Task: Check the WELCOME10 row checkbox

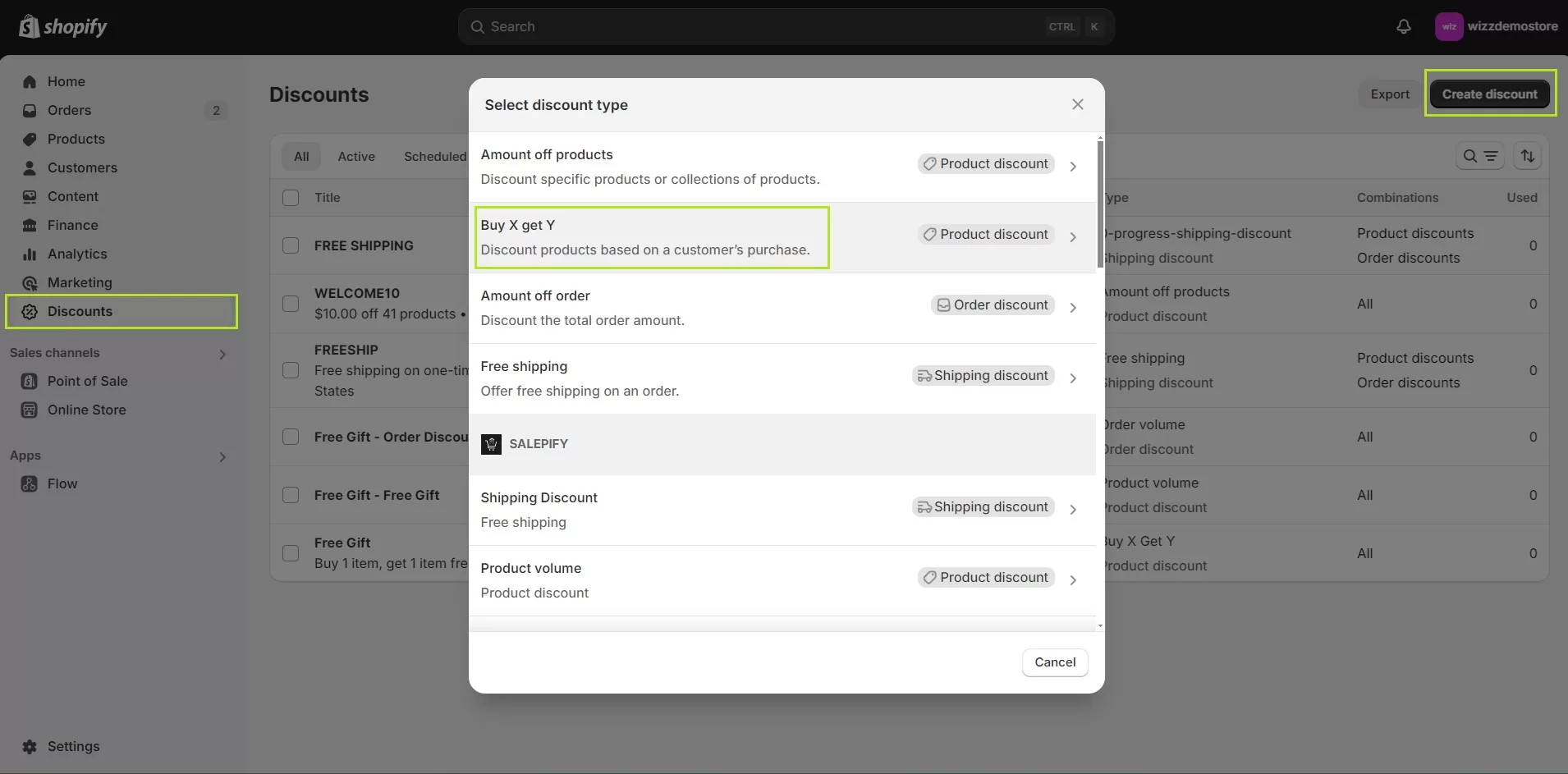Action: 291,303
